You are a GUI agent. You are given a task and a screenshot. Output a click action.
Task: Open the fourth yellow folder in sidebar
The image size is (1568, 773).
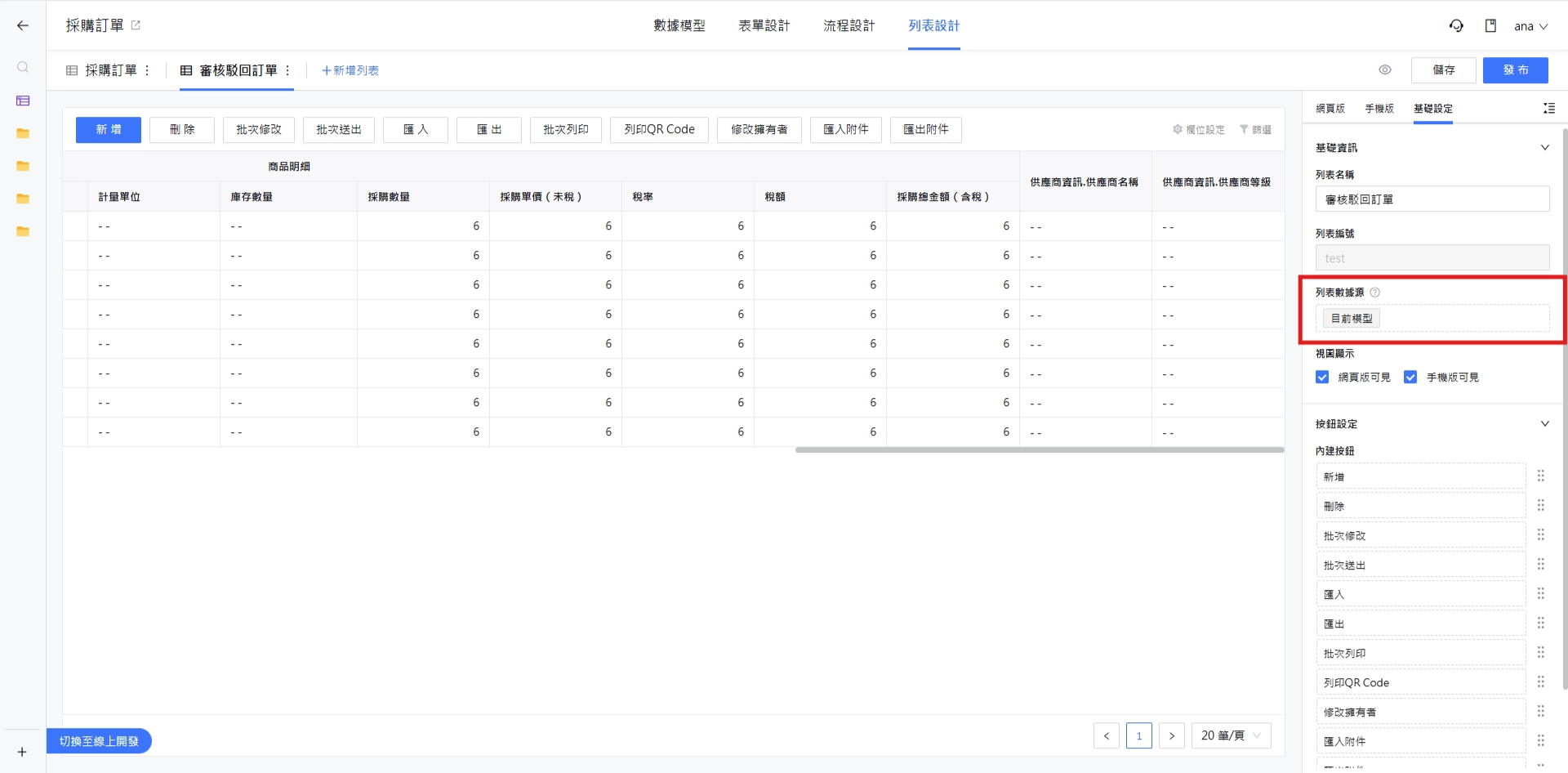(x=23, y=231)
